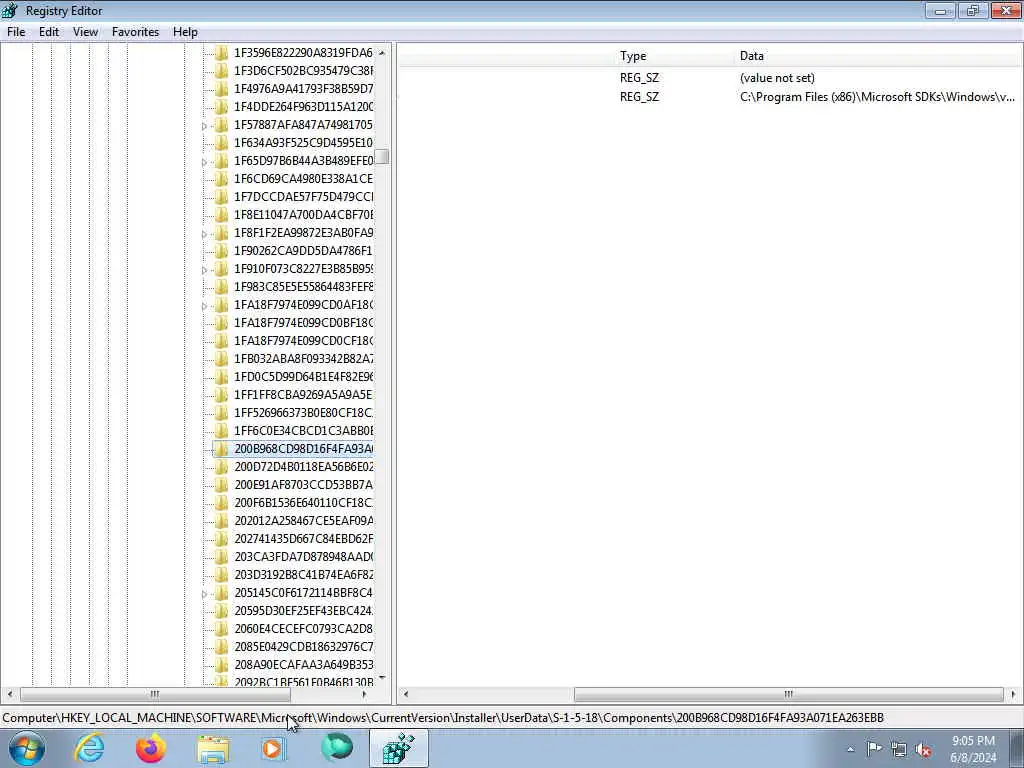Select the 2060E4CECEFC0793CA2D8 key
The width and height of the screenshot is (1024, 768).
[x=304, y=629]
